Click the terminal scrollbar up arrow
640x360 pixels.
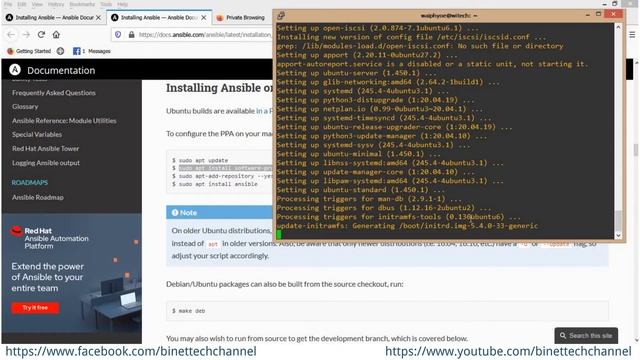[x=618, y=27]
